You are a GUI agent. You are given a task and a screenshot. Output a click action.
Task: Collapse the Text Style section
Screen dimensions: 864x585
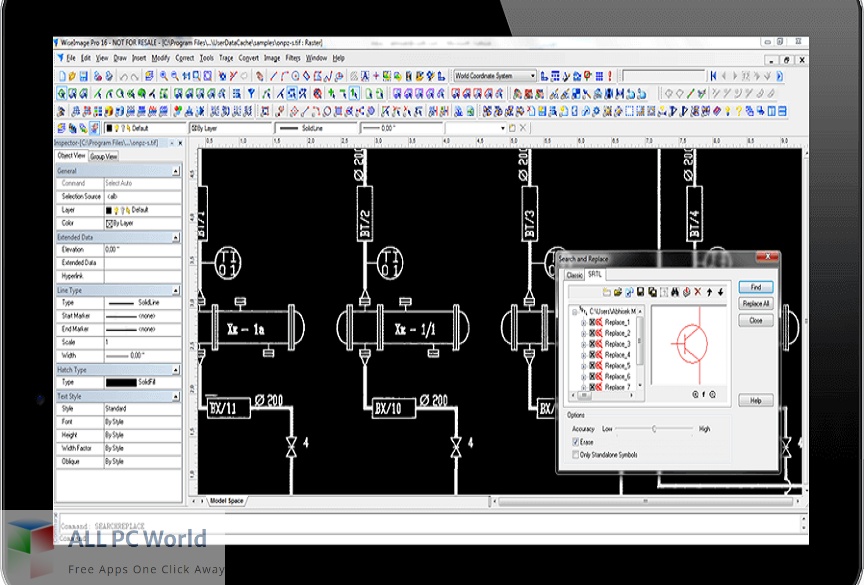(x=176, y=397)
